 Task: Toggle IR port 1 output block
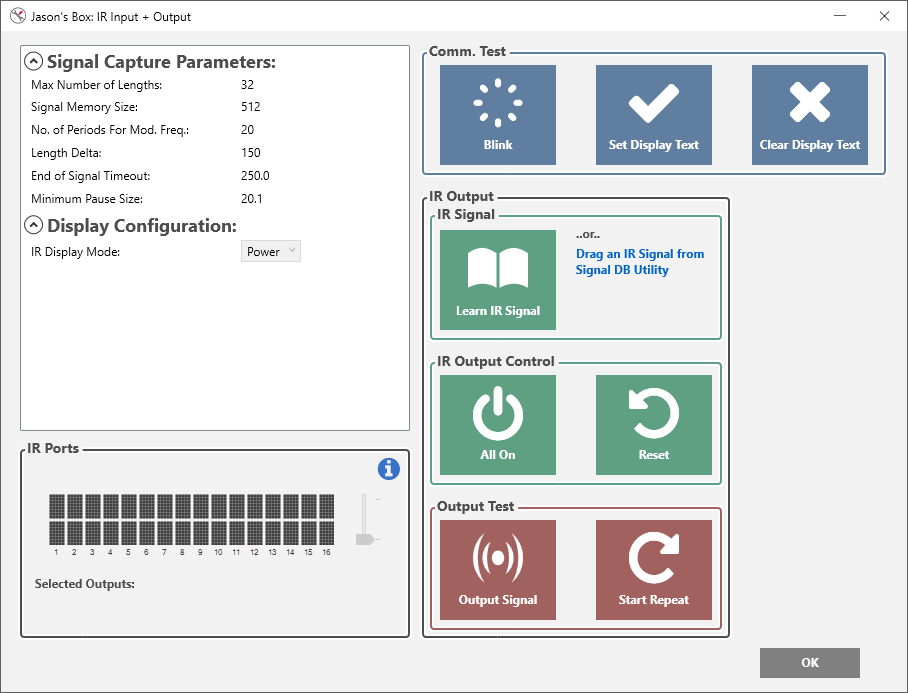point(57,519)
